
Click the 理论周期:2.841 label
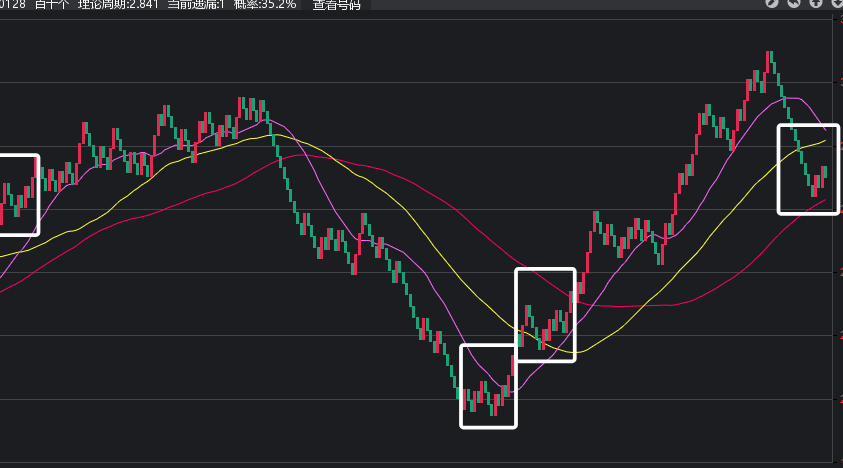(x=118, y=4)
